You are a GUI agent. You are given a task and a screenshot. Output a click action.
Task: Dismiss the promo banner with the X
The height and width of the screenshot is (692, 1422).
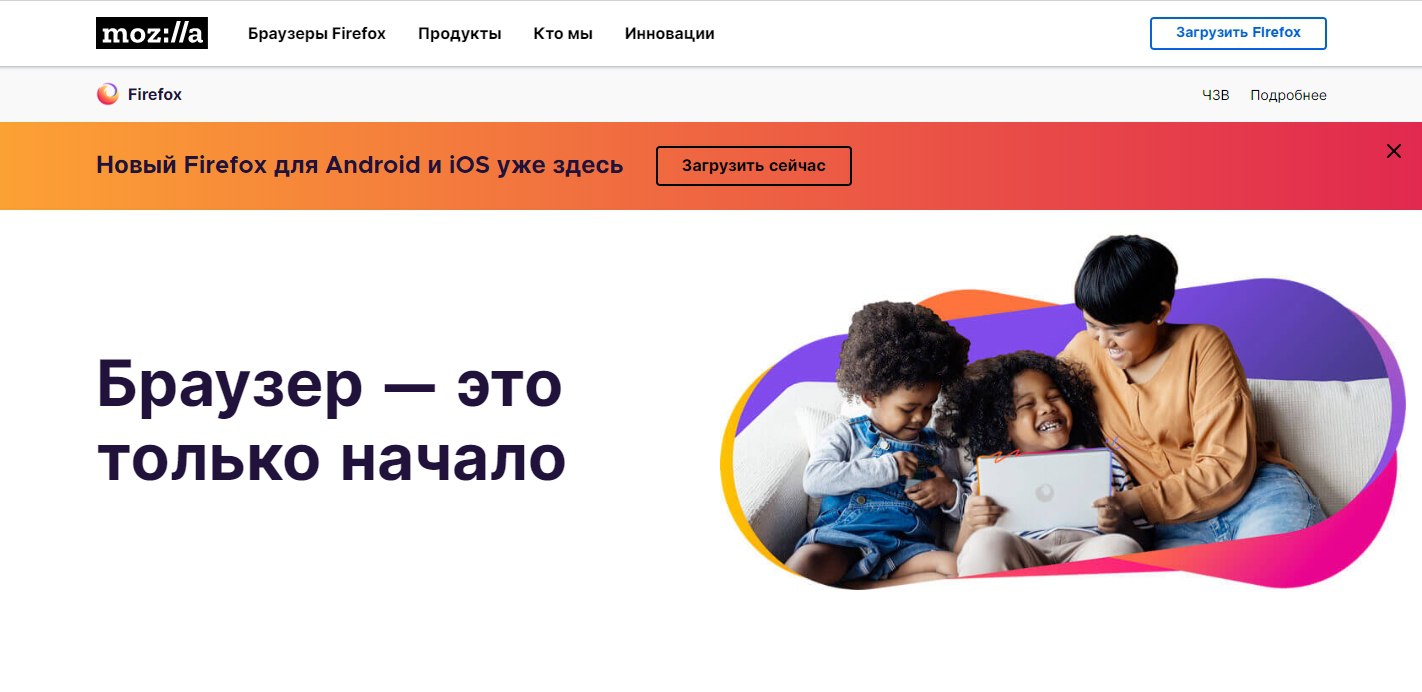(x=1393, y=151)
